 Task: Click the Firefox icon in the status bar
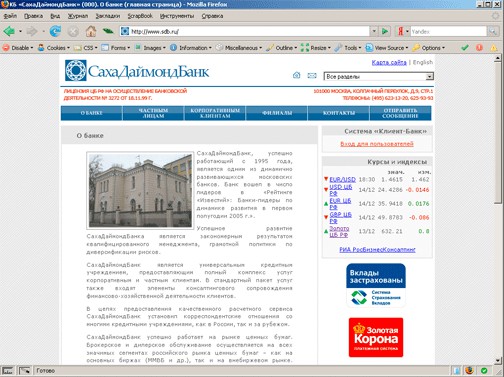(470, 370)
